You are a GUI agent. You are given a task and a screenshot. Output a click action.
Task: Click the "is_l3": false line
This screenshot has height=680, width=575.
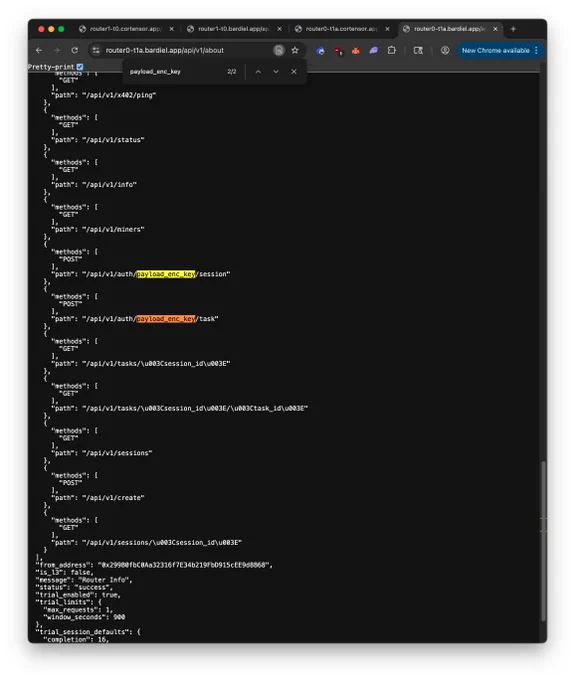65,572
